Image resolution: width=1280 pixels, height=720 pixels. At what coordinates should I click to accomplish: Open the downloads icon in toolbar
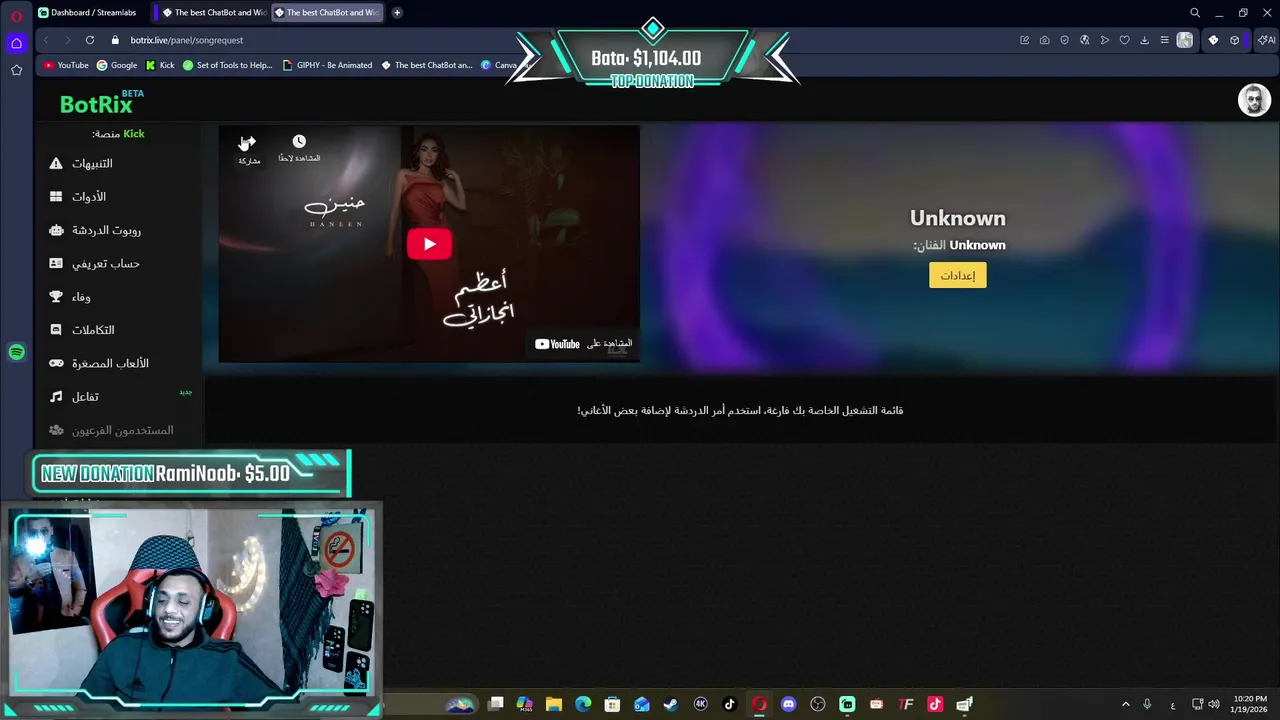coord(1144,40)
